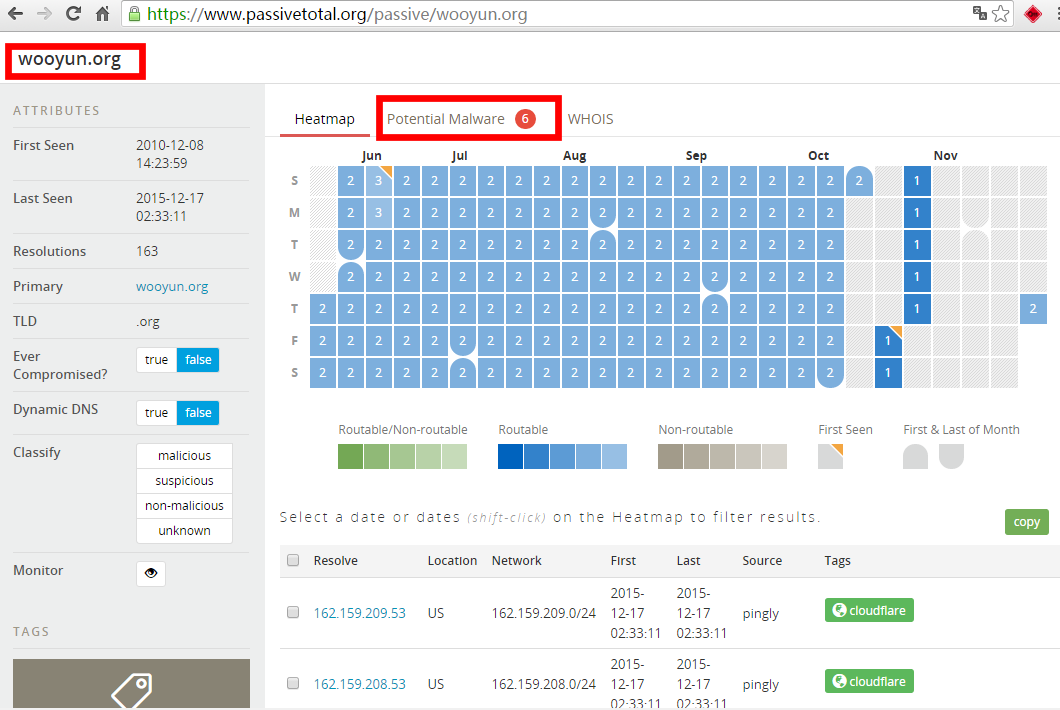This screenshot has height=710, width=1060.
Task: Set Ever Compromised to false
Action: pyautogui.click(x=198, y=360)
